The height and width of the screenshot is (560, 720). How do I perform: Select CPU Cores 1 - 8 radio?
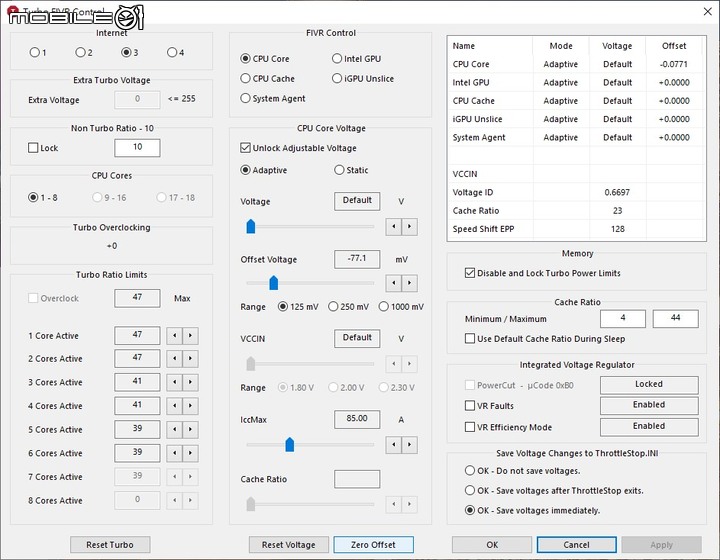click(x=33, y=197)
